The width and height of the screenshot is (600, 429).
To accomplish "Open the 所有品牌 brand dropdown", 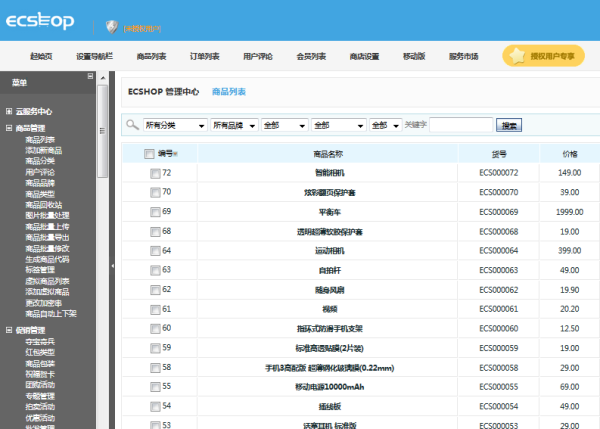I will click(233, 125).
